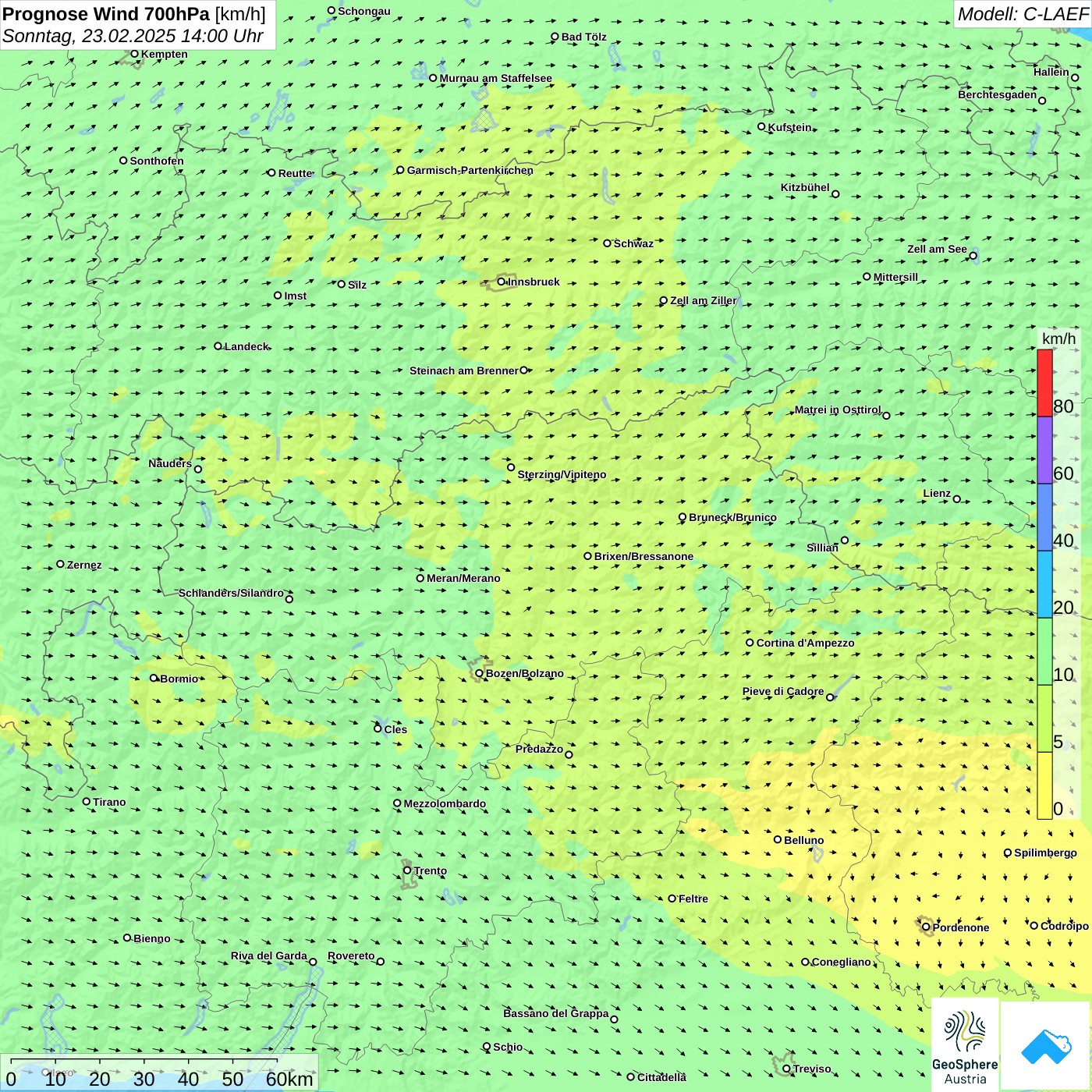Viewport: 1092px width, 1092px height.
Task: Click the 'Cittadella' label
Action: (661, 1077)
